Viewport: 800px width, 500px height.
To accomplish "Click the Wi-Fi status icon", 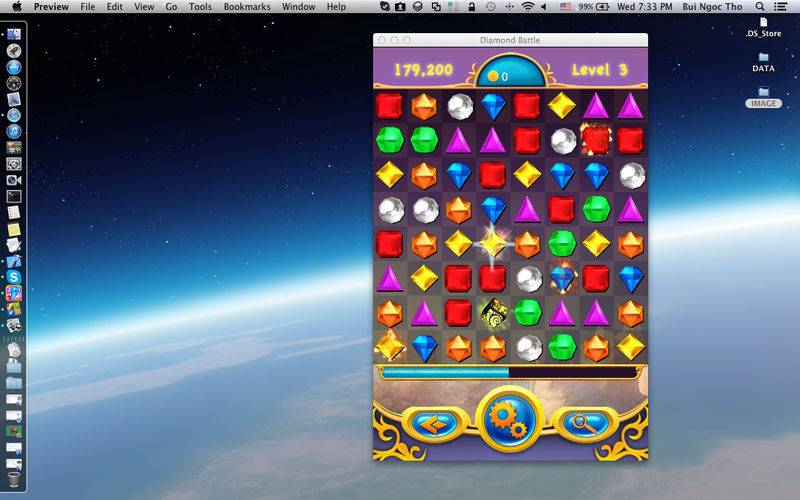I will click(x=528, y=7).
